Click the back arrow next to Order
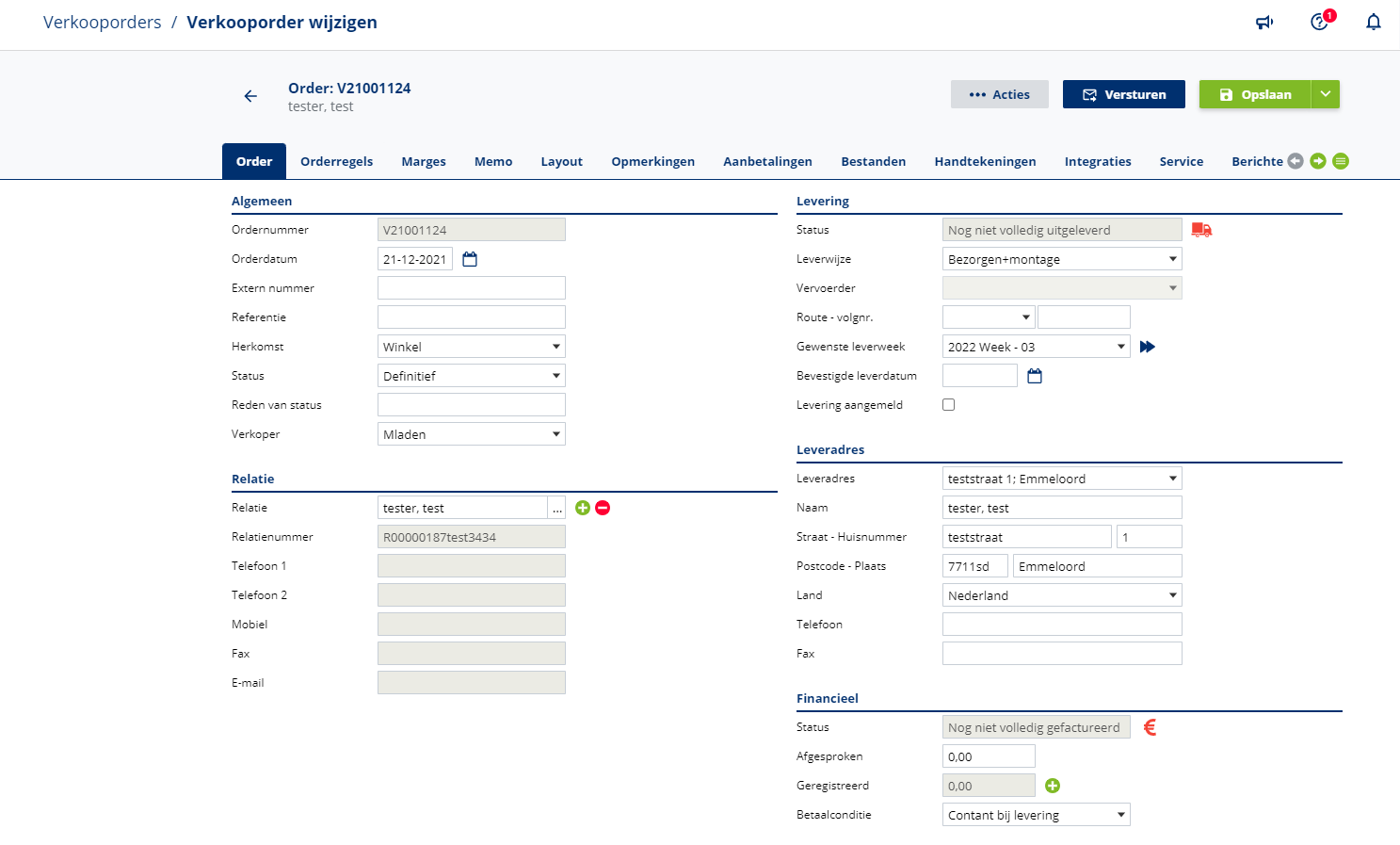Viewport: 1400px width, 845px height. tap(250, 96)
